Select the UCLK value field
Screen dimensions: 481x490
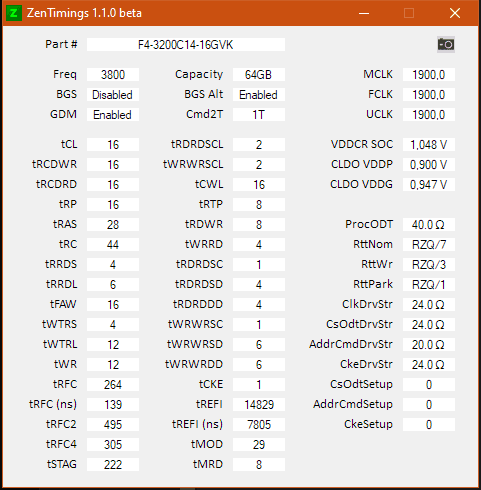[x=429, y=114]
